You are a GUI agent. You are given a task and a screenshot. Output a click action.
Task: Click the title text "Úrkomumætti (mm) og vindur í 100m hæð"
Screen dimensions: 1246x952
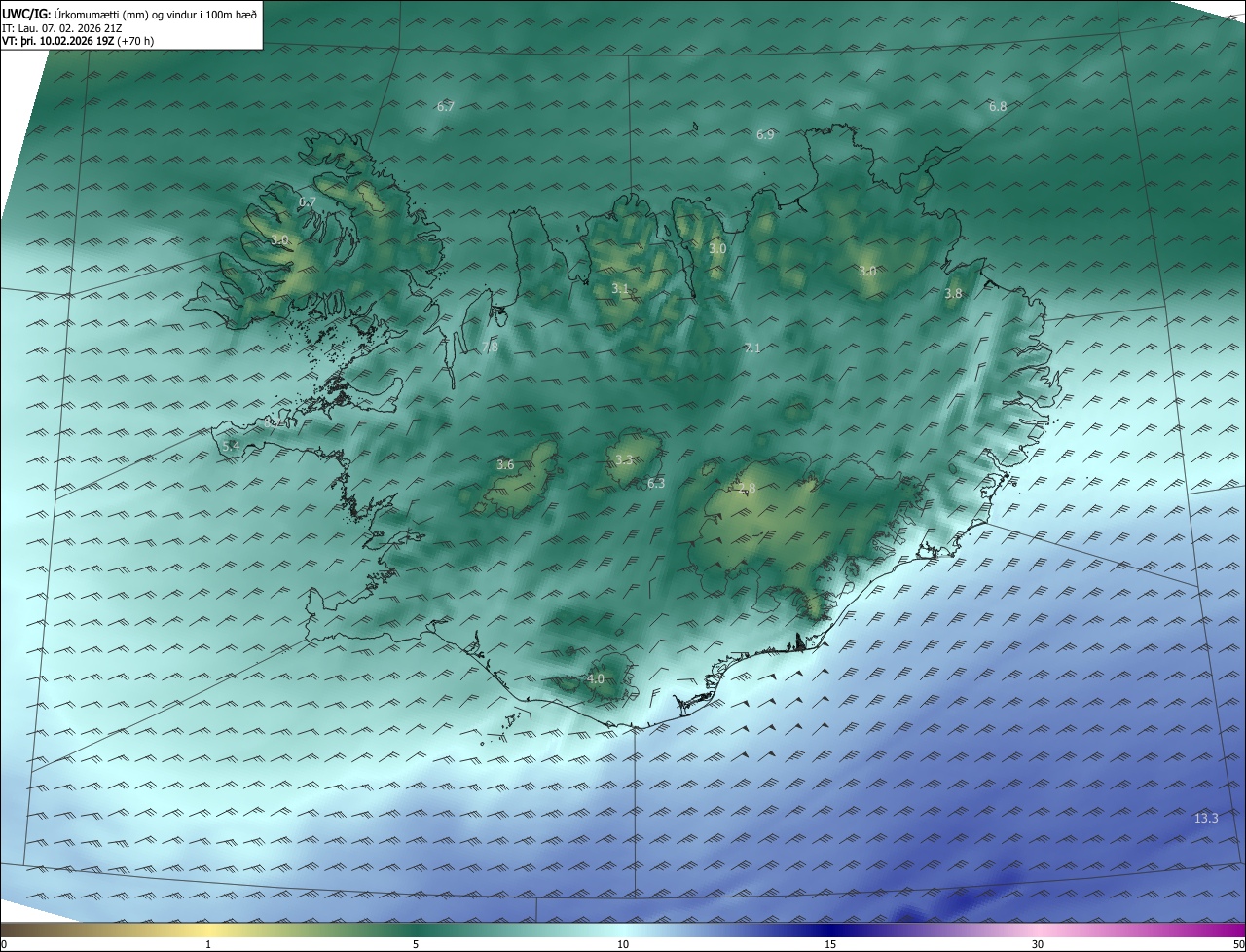point(156,13)
